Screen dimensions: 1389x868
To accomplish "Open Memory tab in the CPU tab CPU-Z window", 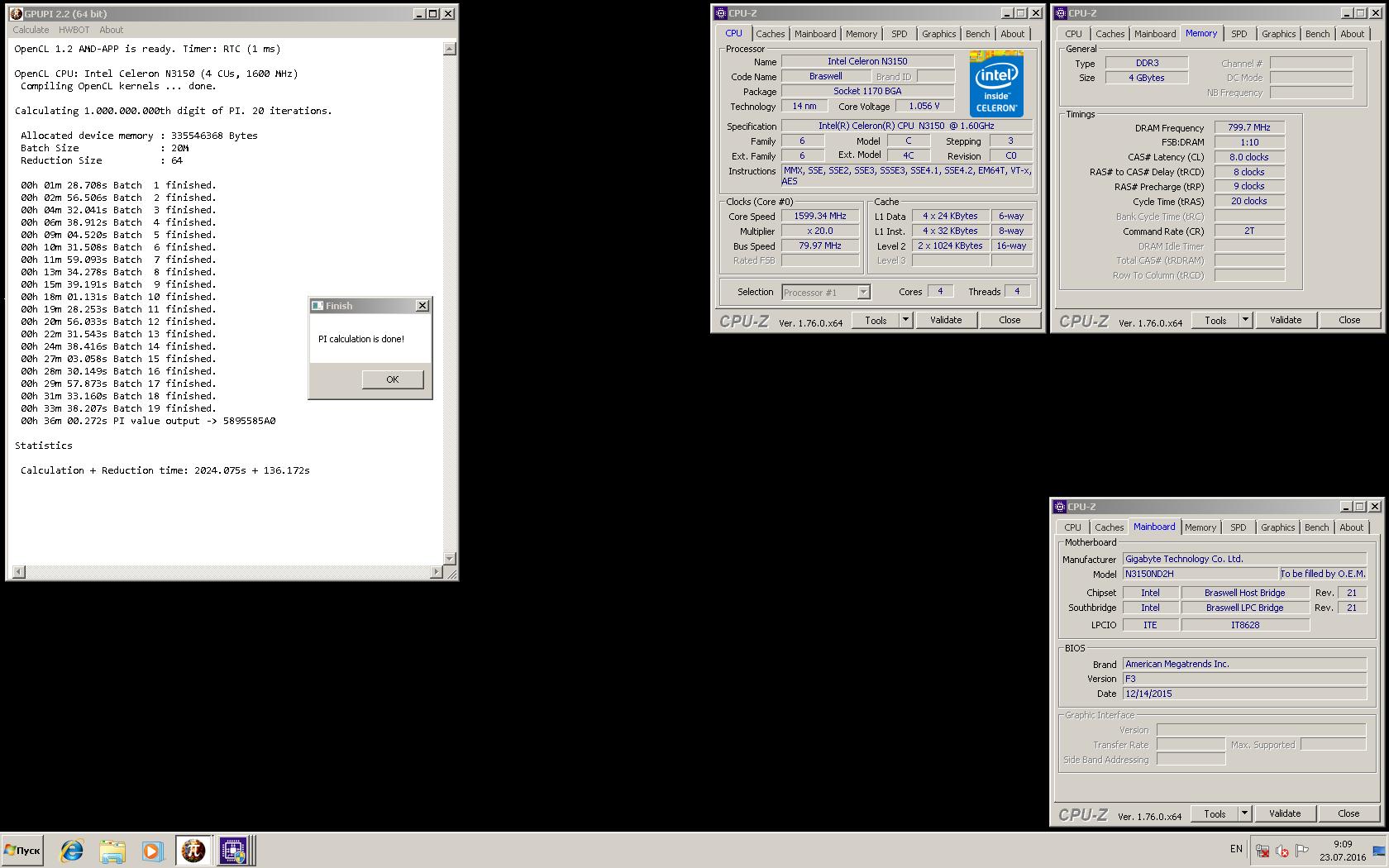I will [x=862, y=34].
